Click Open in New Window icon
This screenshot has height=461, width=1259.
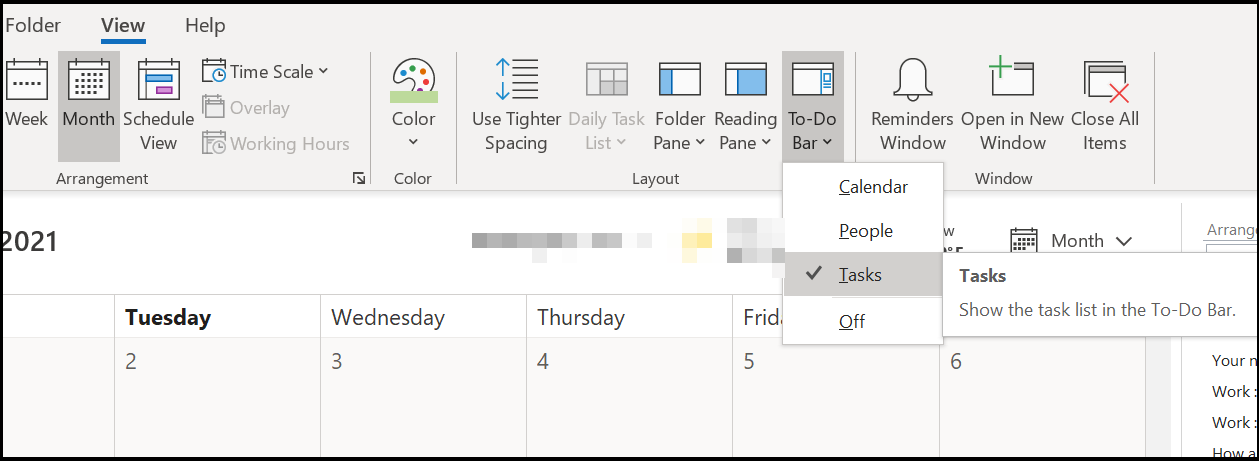point(1012,80)
